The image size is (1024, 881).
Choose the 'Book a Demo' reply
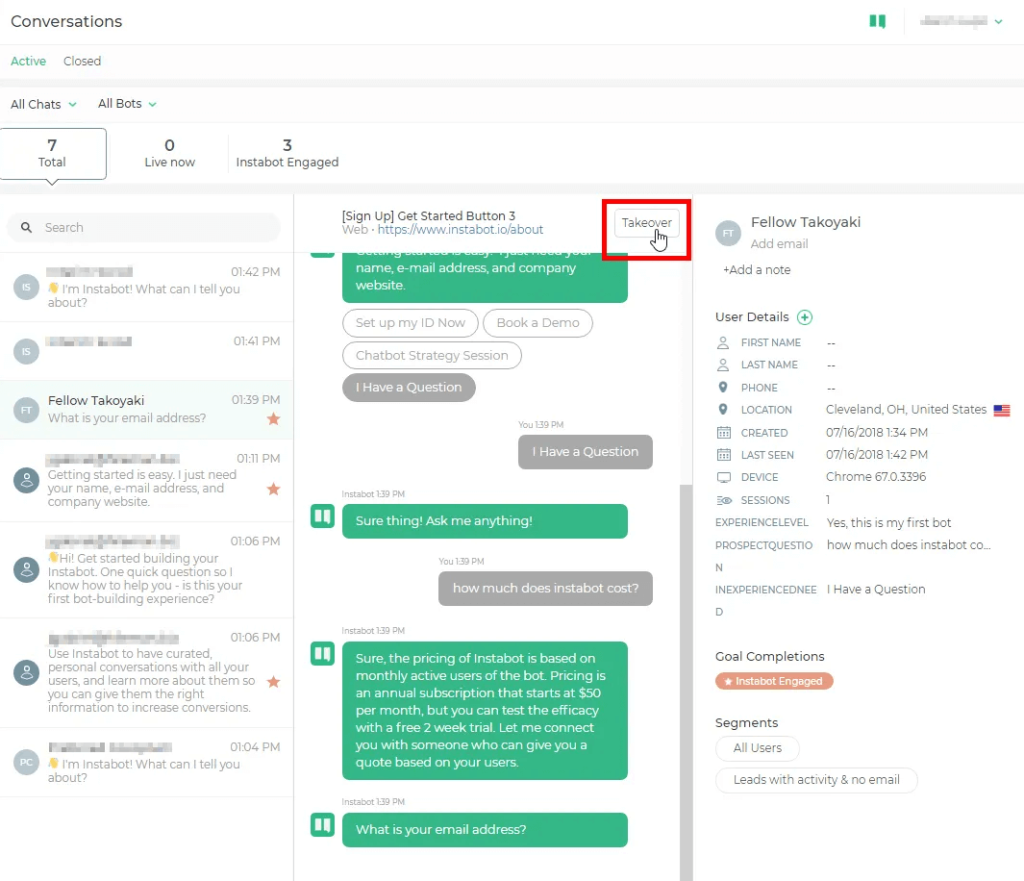point(537,323)
